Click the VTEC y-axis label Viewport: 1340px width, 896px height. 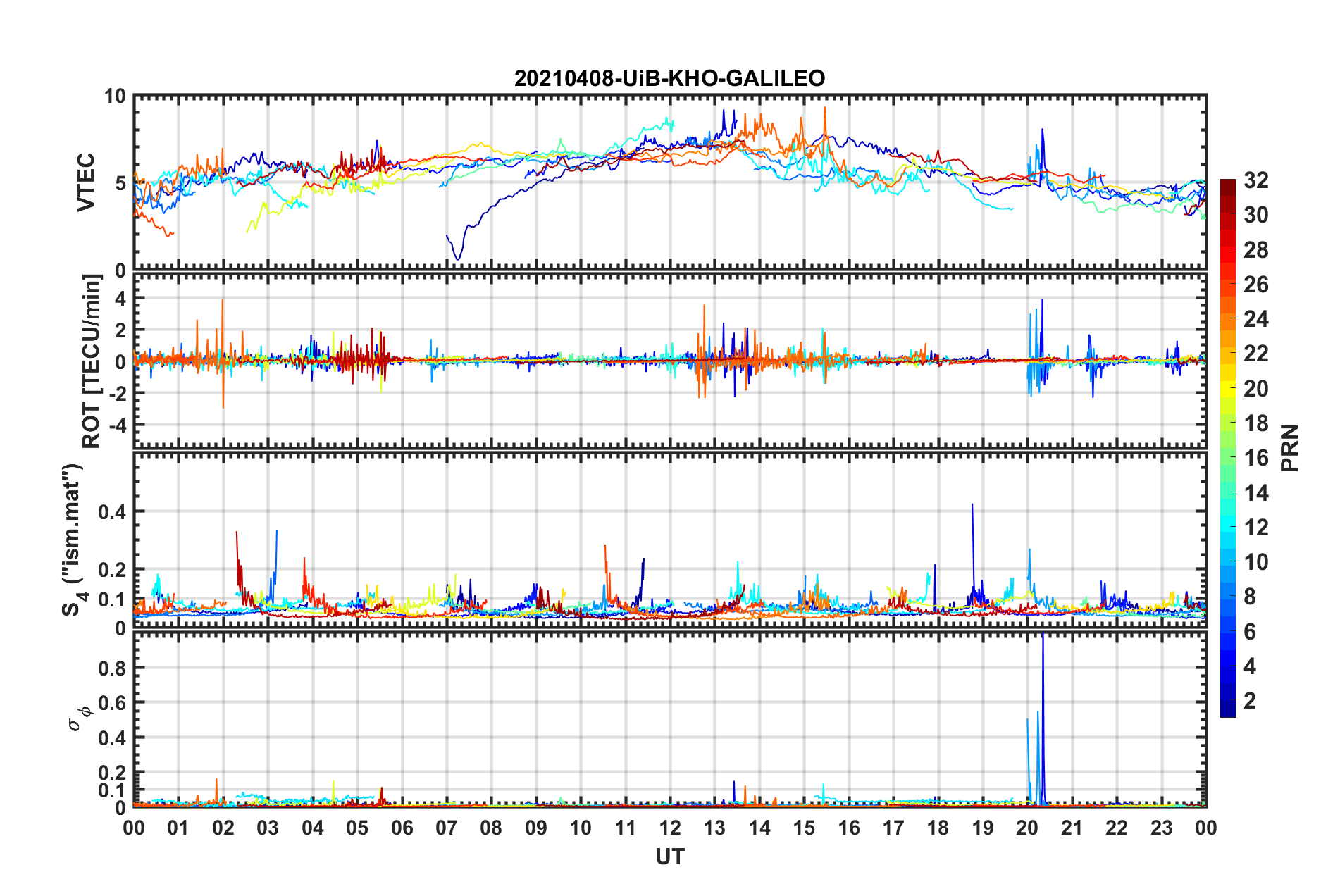point(86,182)
